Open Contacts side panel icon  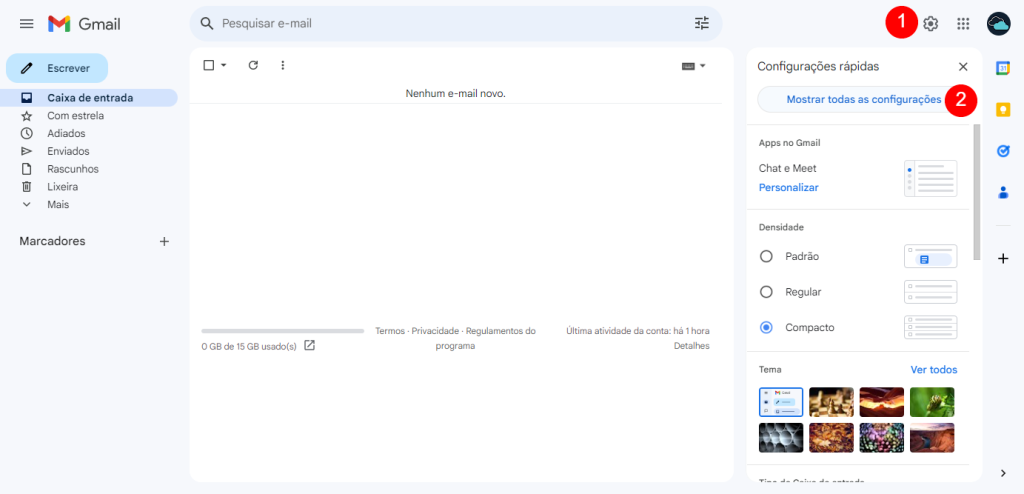point(1003,193)
